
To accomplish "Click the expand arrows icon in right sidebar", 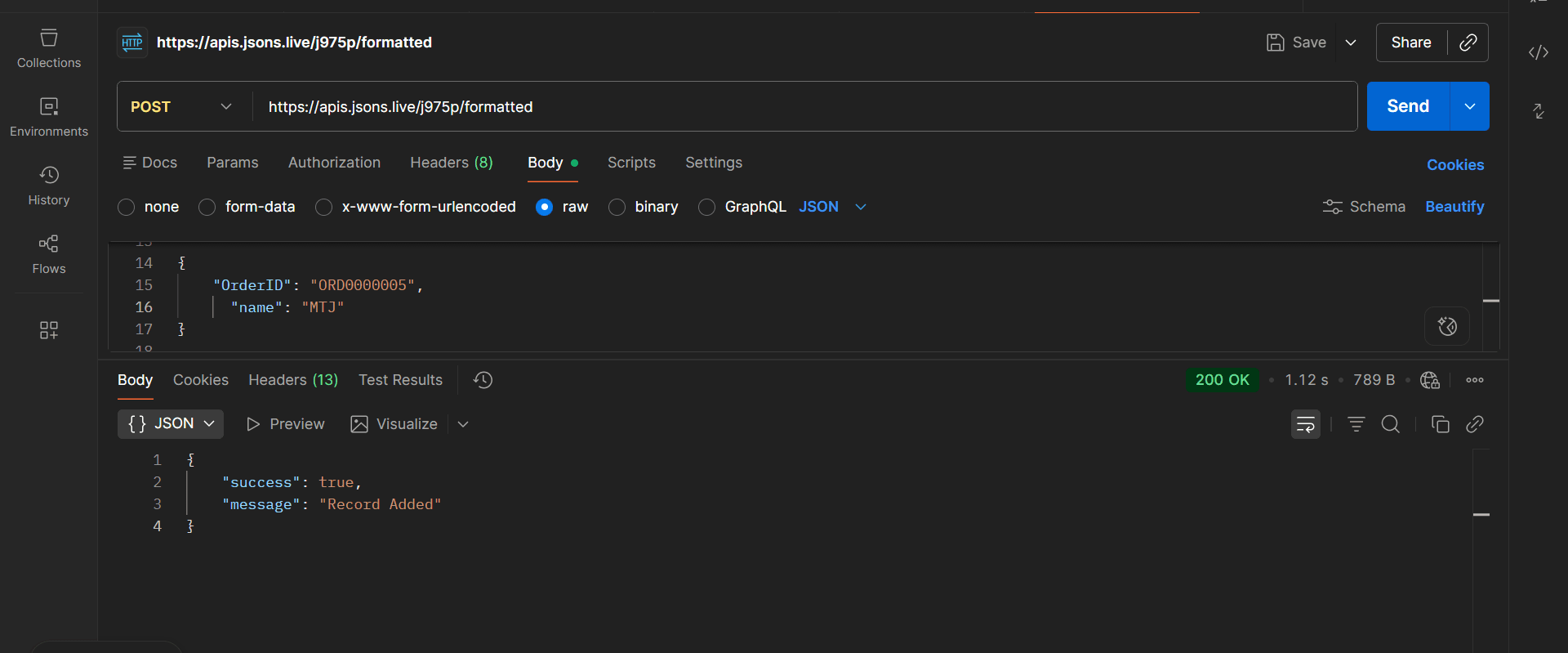I will pos(1539,111).
